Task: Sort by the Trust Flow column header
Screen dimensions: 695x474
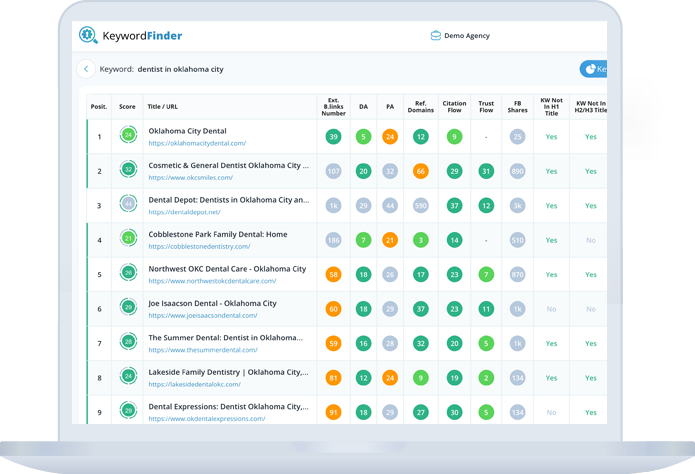Action: click(x=486, y=105)
